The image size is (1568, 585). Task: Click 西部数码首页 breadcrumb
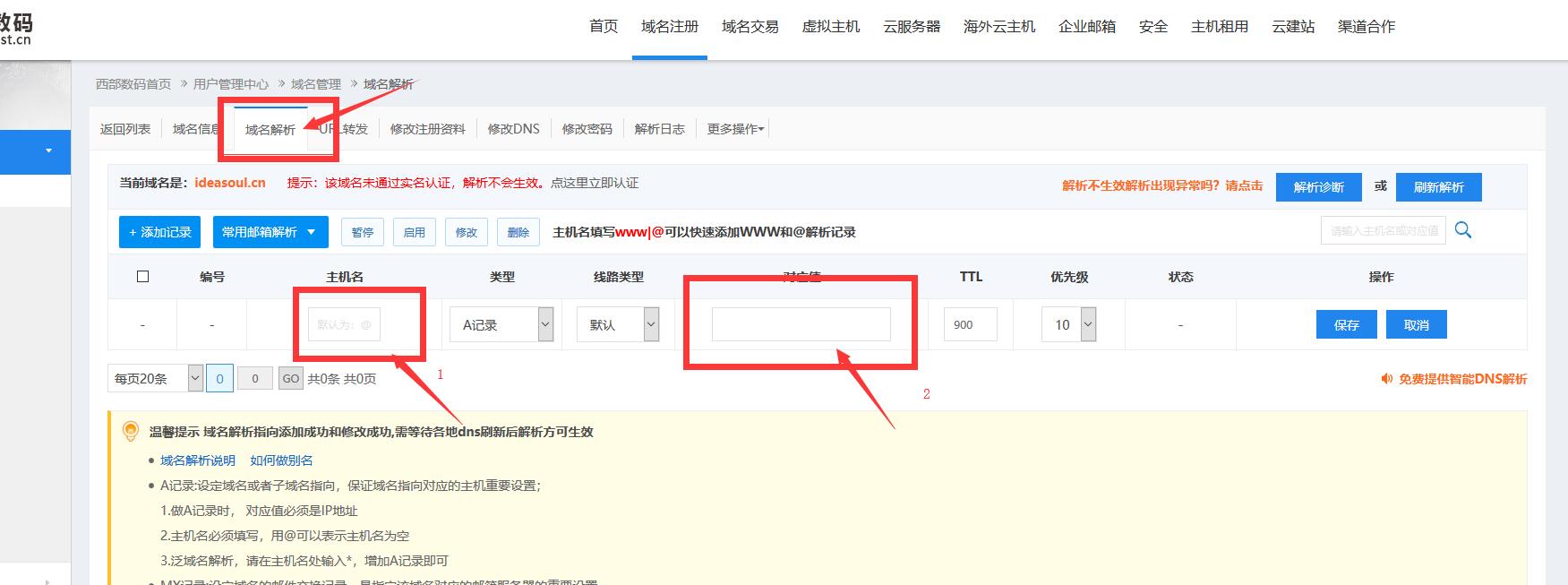[133, 84]
